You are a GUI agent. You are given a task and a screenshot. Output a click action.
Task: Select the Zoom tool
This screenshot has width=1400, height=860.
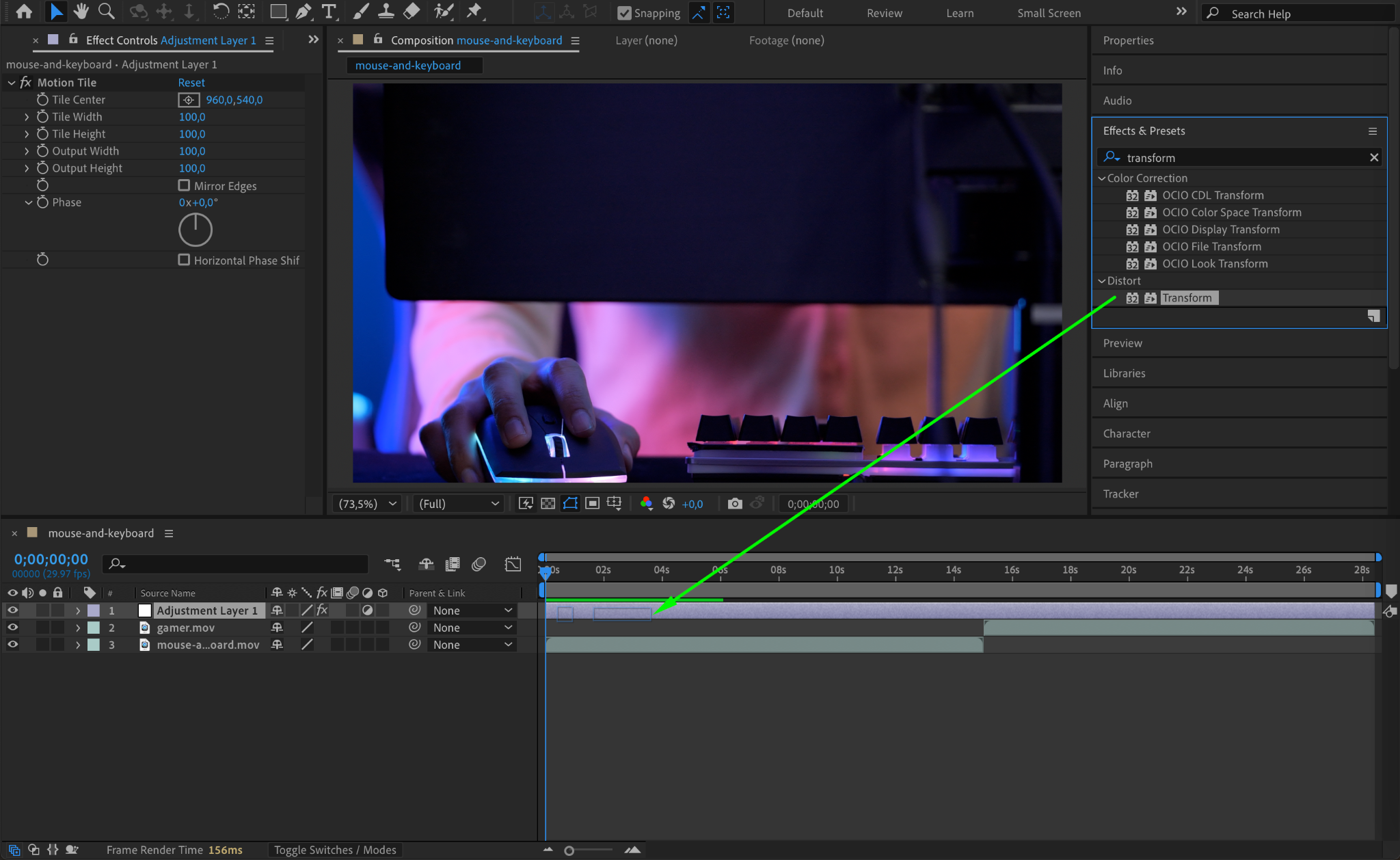point(106,12)
